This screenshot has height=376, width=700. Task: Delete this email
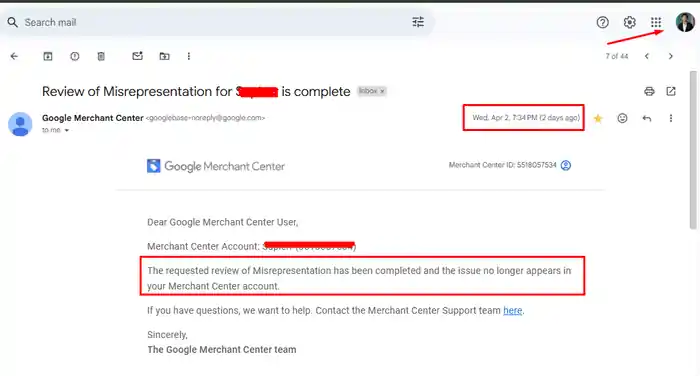pyautogui.click(x=101, y=56)
